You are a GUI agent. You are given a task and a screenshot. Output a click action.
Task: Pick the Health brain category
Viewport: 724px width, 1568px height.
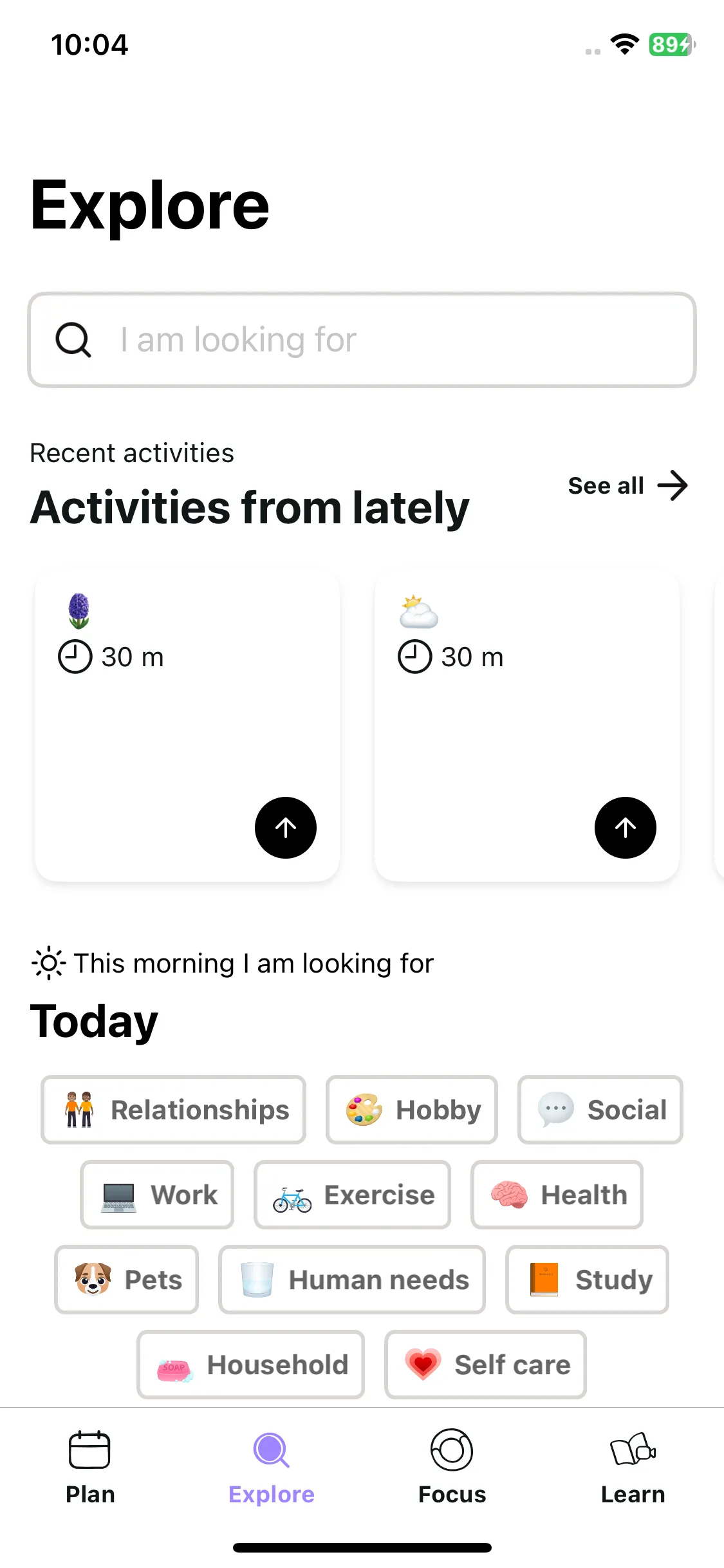tap(557, 1195)
